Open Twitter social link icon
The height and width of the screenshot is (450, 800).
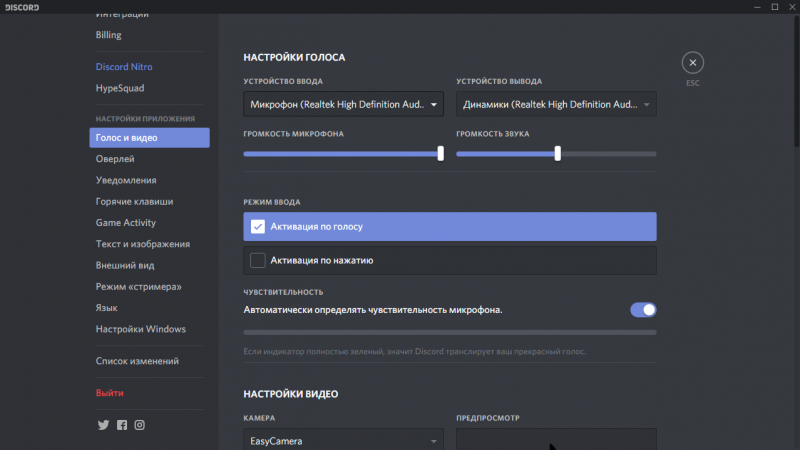click(x=104, y=425)
